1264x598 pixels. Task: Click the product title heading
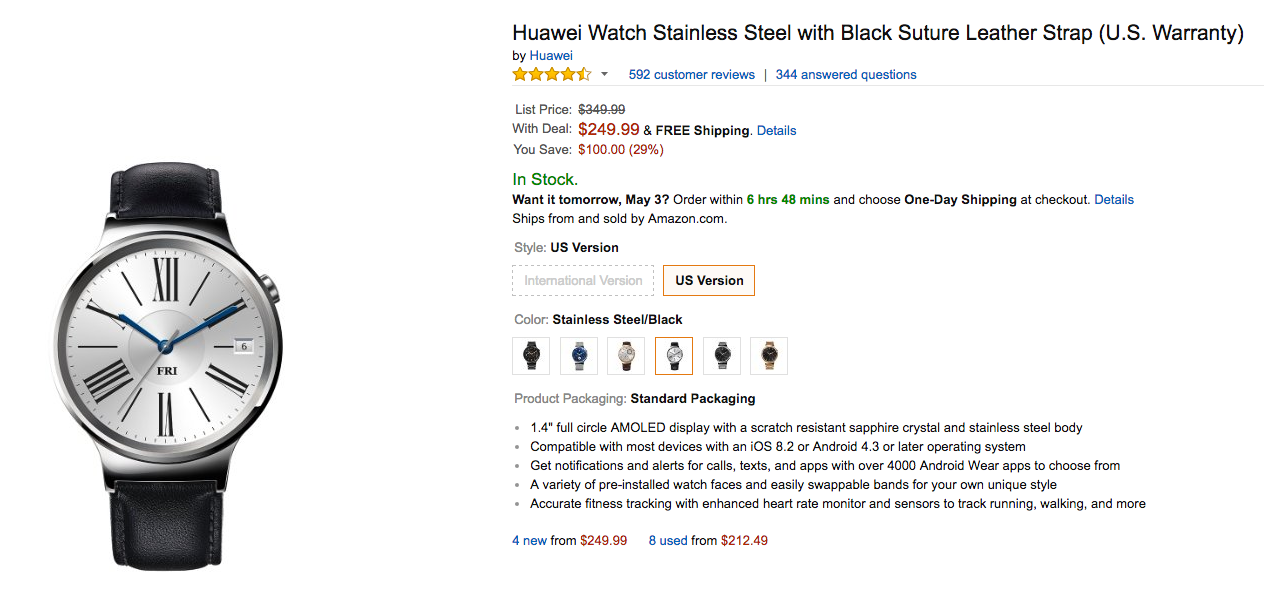coord(877,33)
